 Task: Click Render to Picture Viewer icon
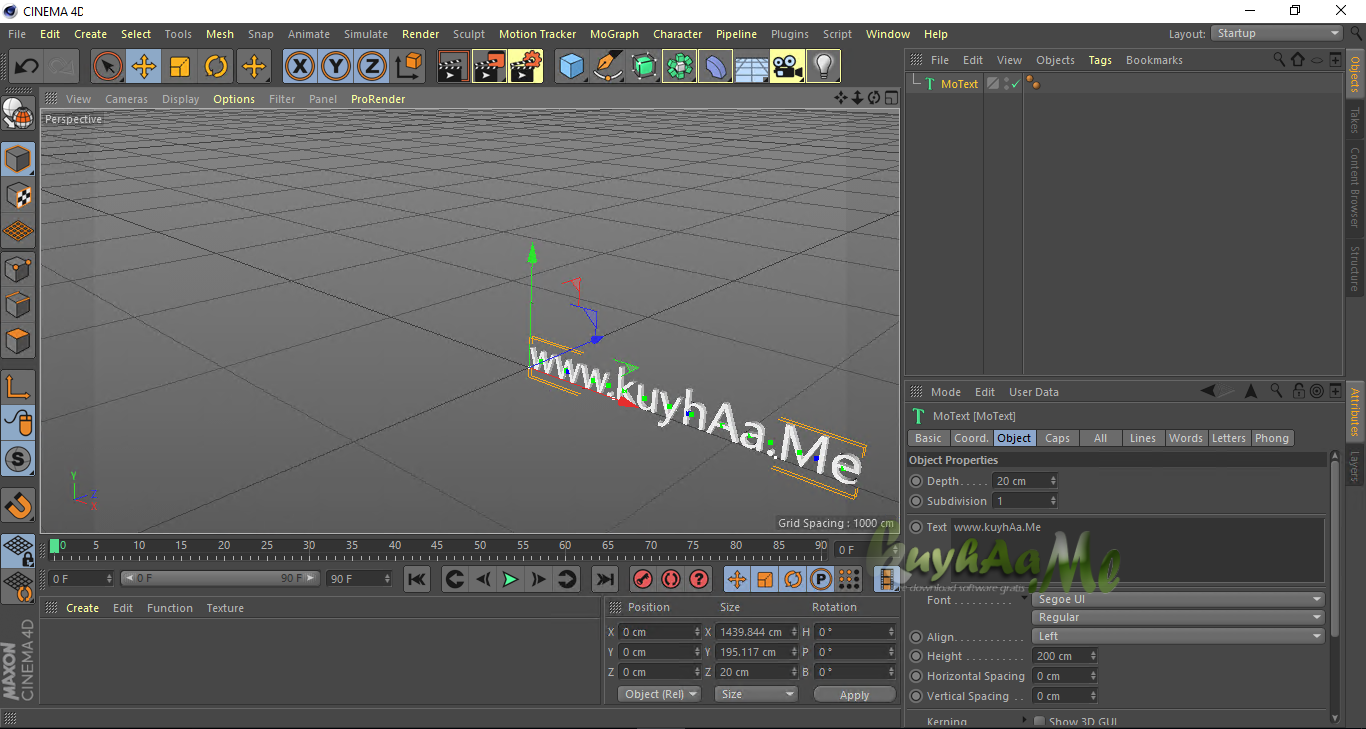pos(489,67)
